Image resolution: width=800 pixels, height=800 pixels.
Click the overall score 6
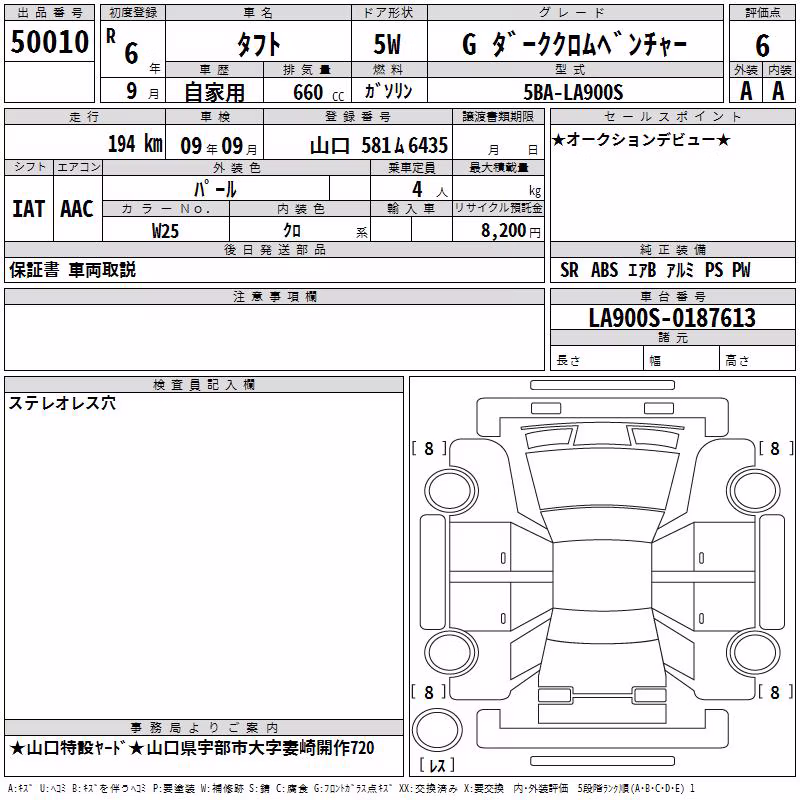762,45
